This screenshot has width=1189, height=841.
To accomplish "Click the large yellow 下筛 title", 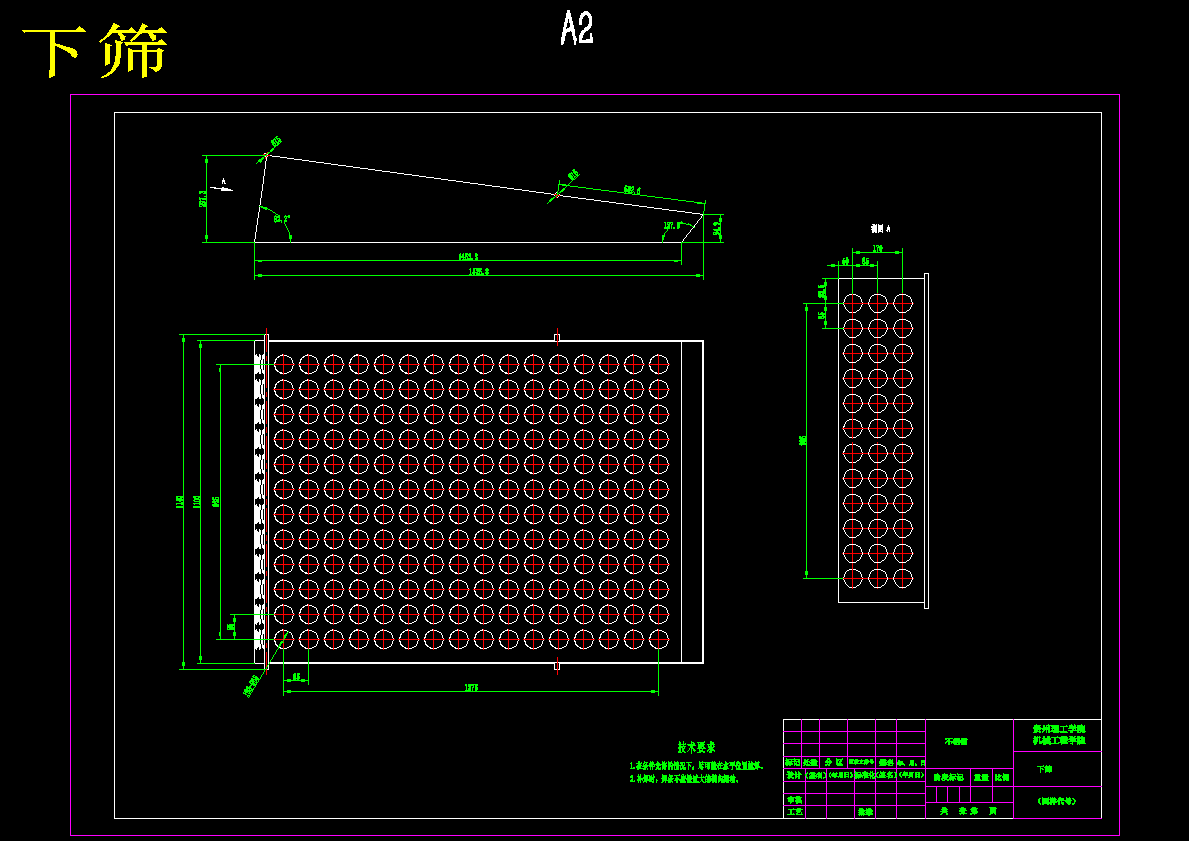I will pos(96,51).
